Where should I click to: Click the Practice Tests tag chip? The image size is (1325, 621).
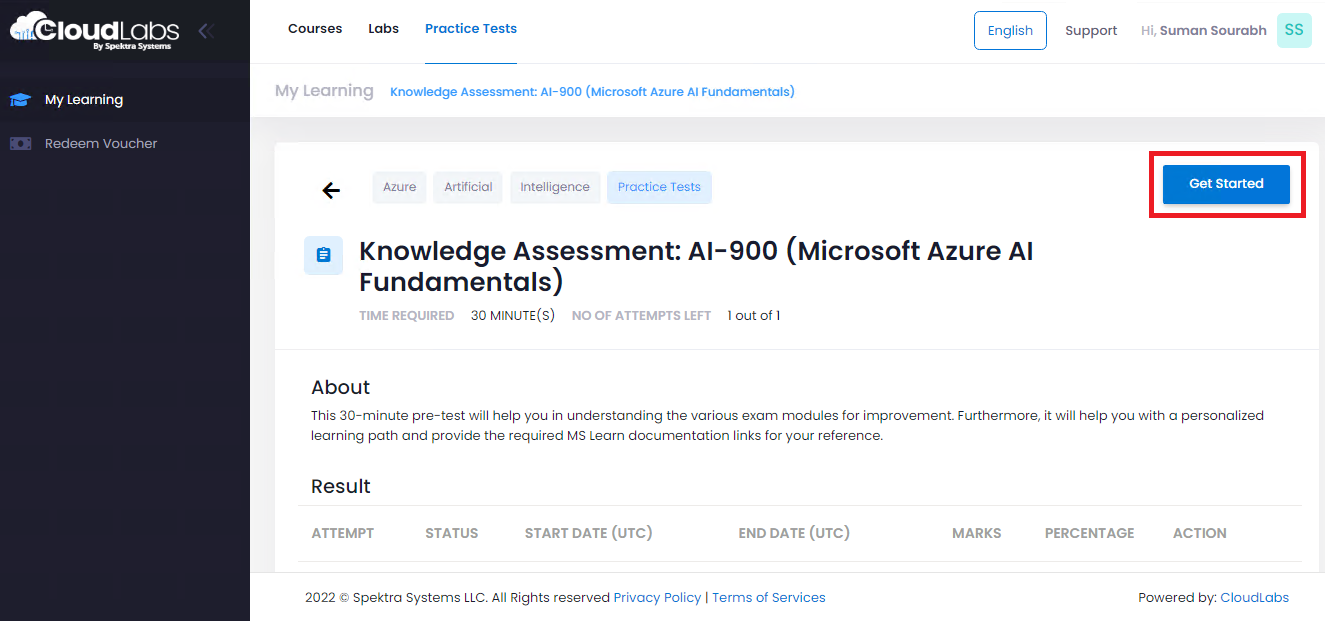[x=659, y=187]
